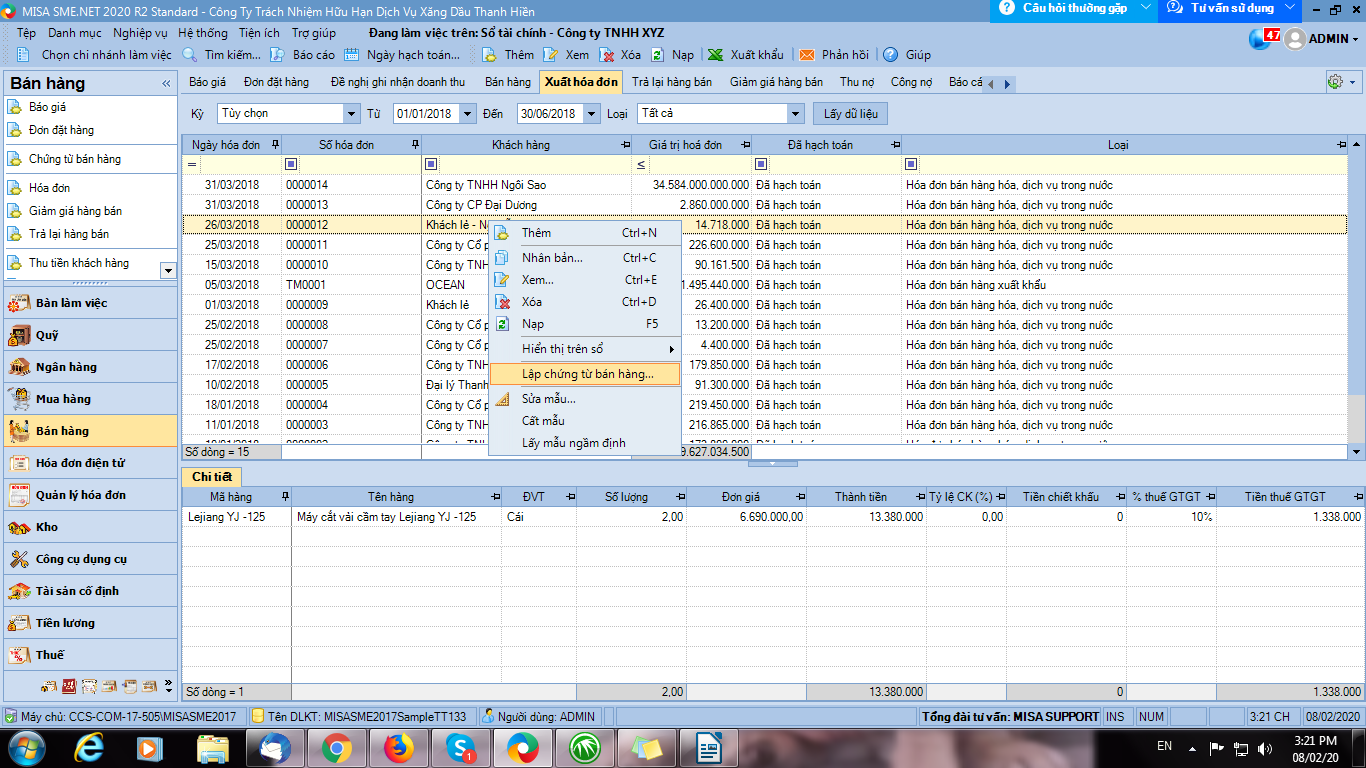Click Google Chrome icon in taskbar
Viewport: 1366px width, 768px height.
point(336,747)
